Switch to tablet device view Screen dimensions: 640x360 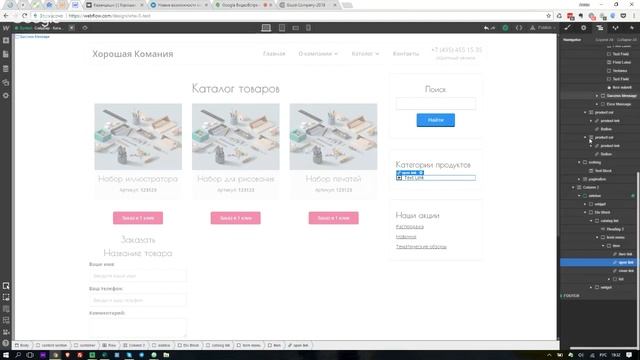coord(282,28)
